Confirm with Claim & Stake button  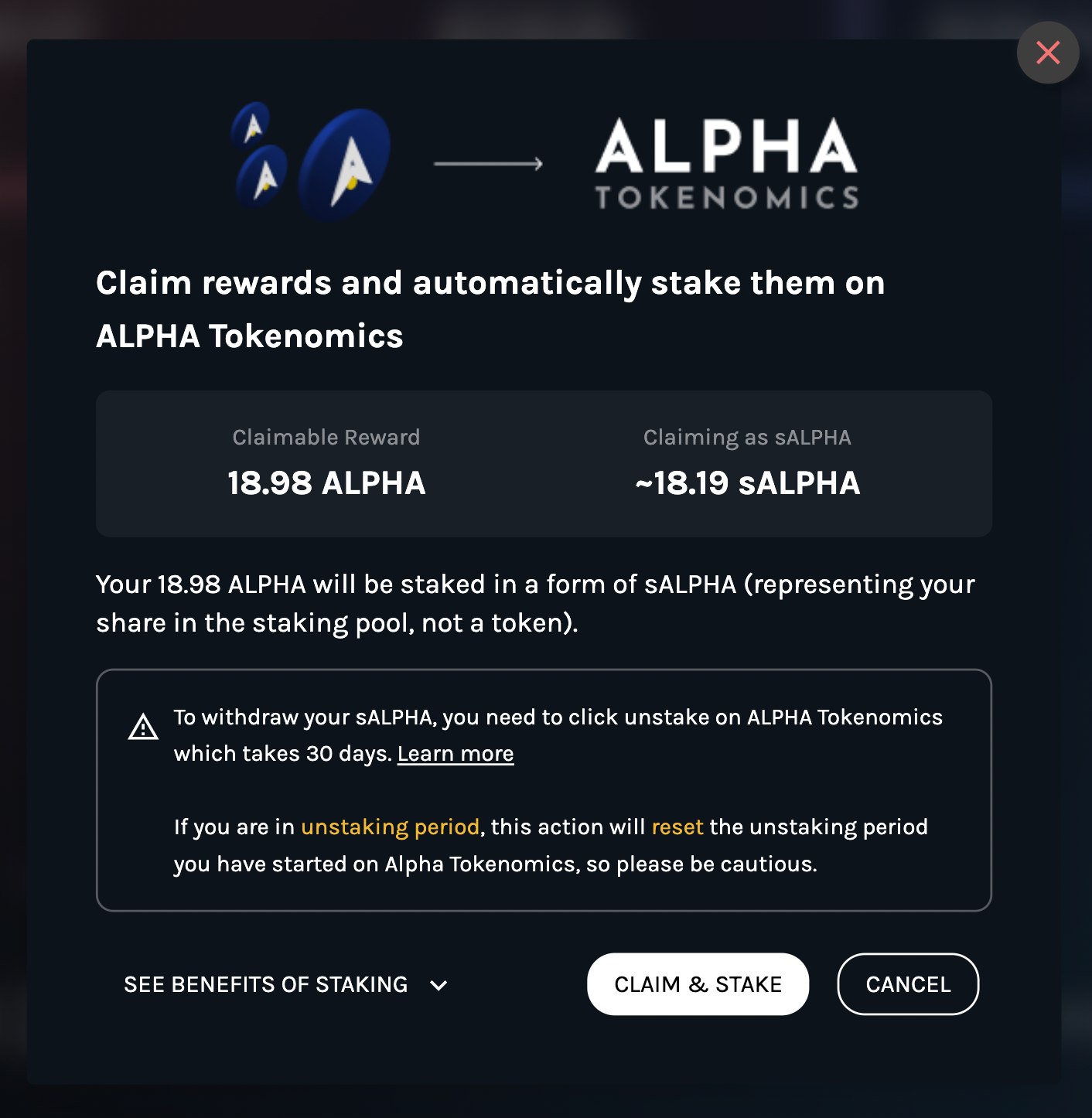[698, 984]
